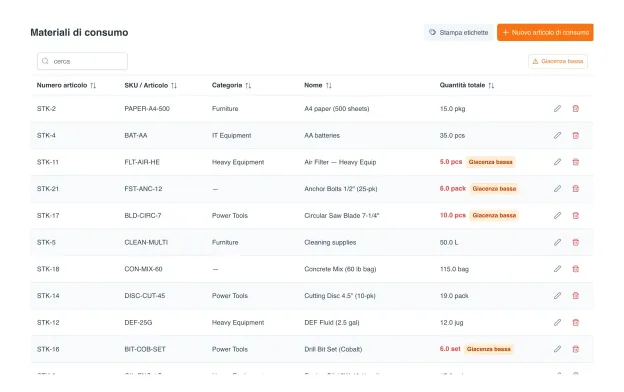Click the Concrete Mix (60 lb bag) name

pyautogui.click(x=340, y=269)
